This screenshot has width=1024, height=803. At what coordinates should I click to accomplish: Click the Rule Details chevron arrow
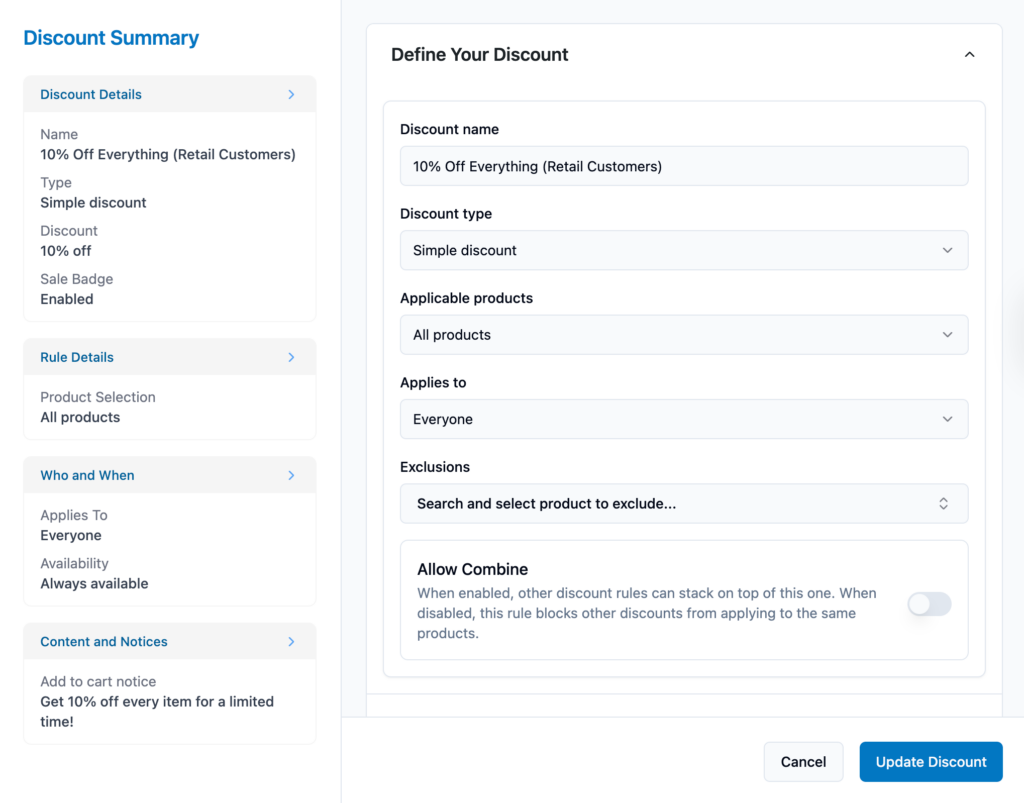tap(291, 357)
